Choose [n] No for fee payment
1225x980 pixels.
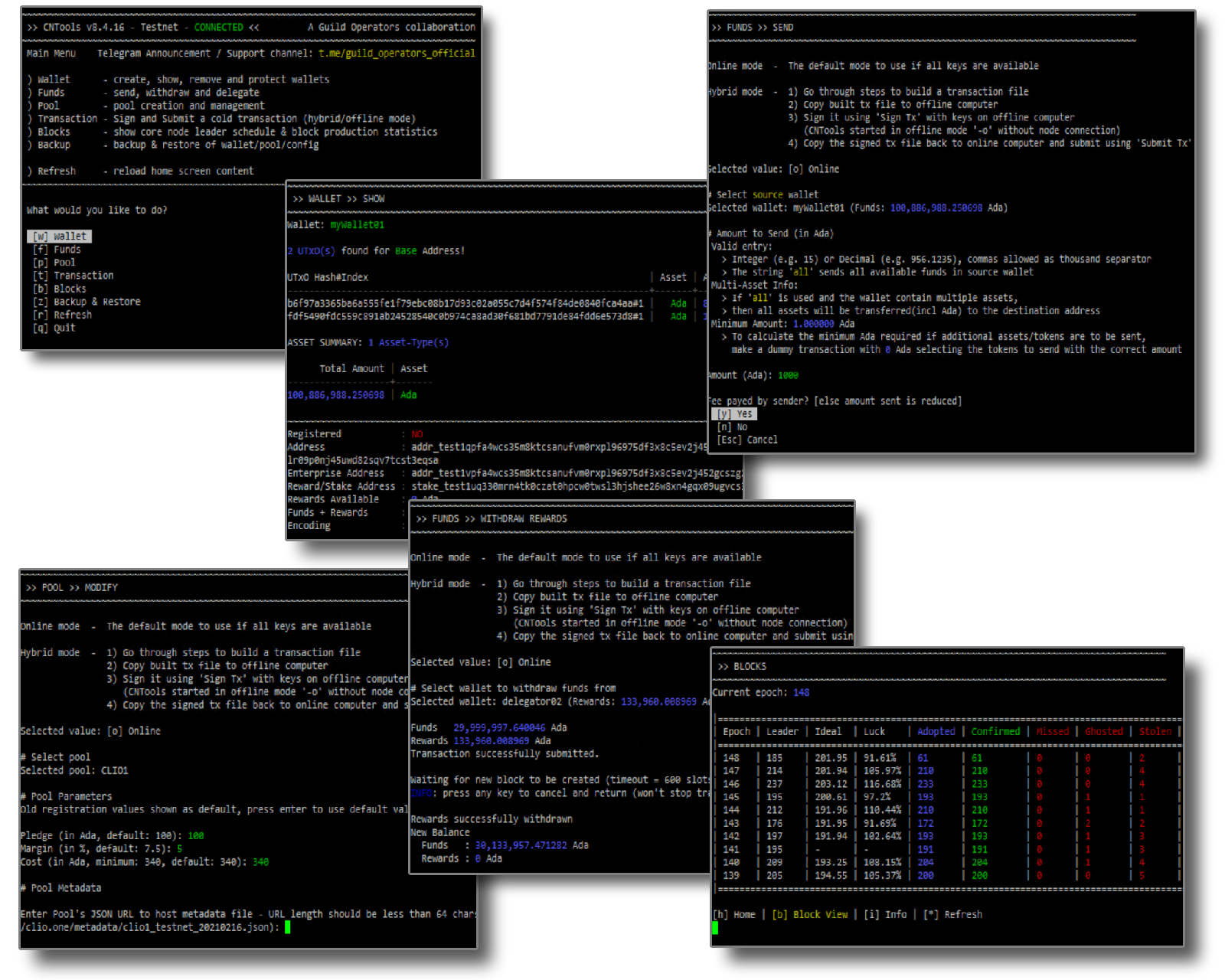coord(733,427)
